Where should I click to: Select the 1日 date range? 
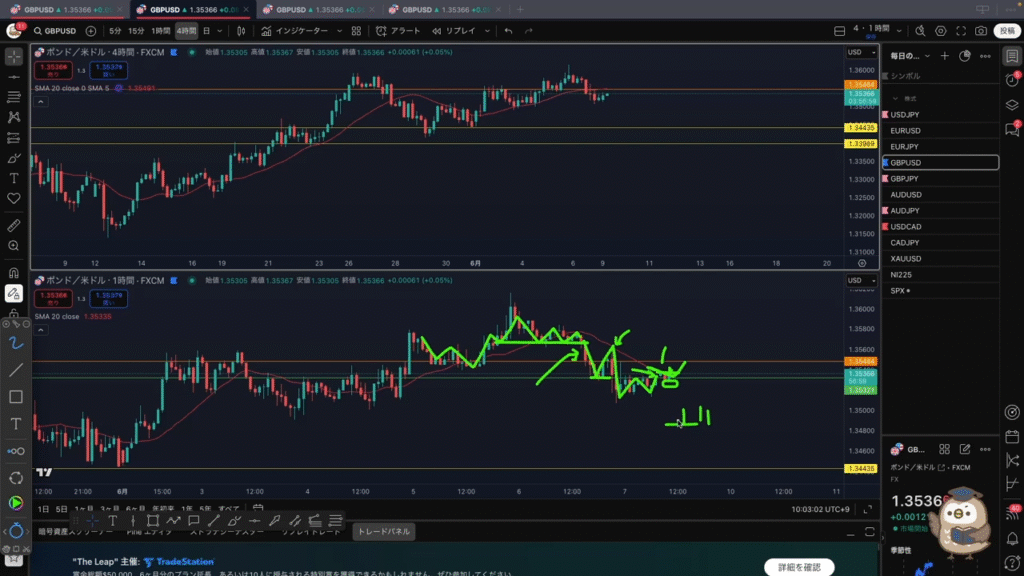click(43, 509)
